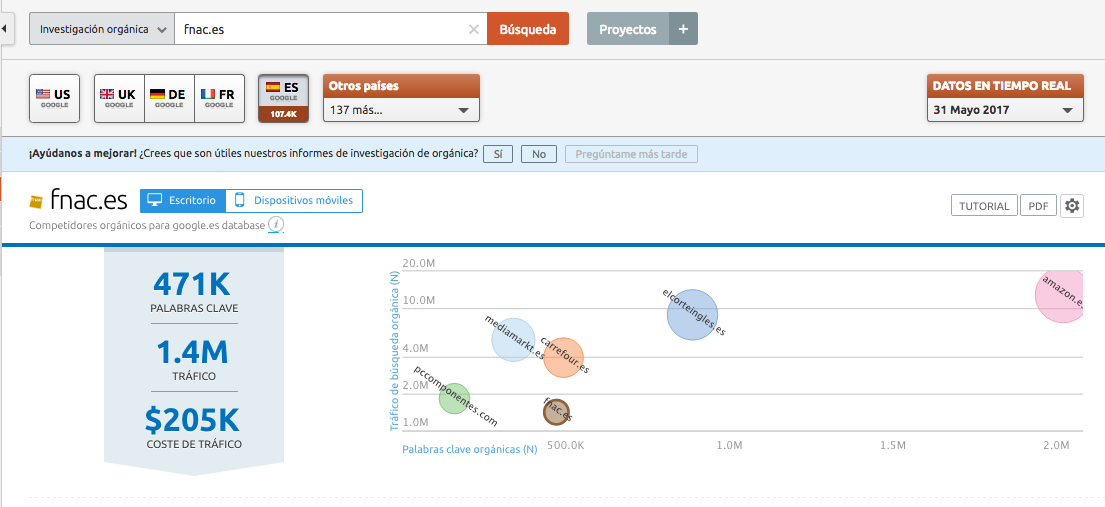Image resolution: width=1105 pixels, height=507 pixels.
Task: Open the Proyectos button
Action: [x=628, y=30]
